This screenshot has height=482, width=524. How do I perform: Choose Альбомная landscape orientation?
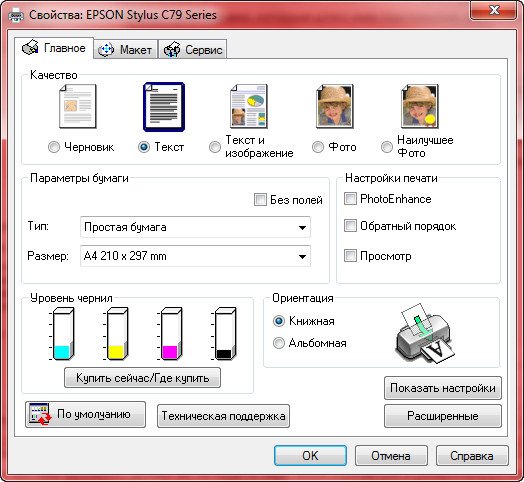coord(279,343)
